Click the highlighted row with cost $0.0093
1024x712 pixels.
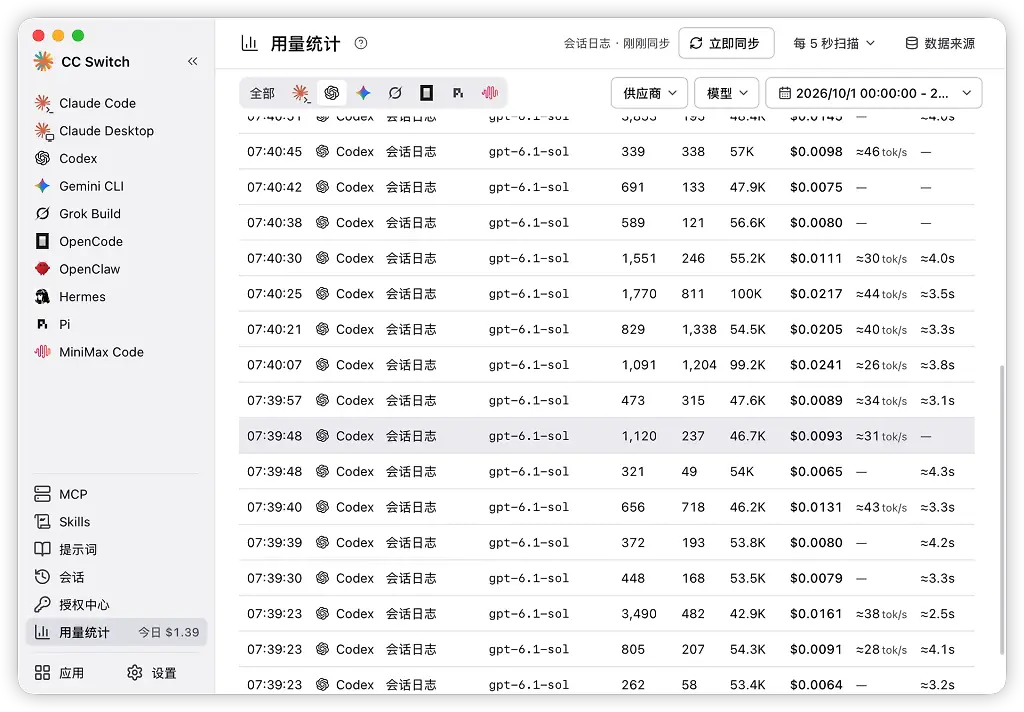coord(607,436)
